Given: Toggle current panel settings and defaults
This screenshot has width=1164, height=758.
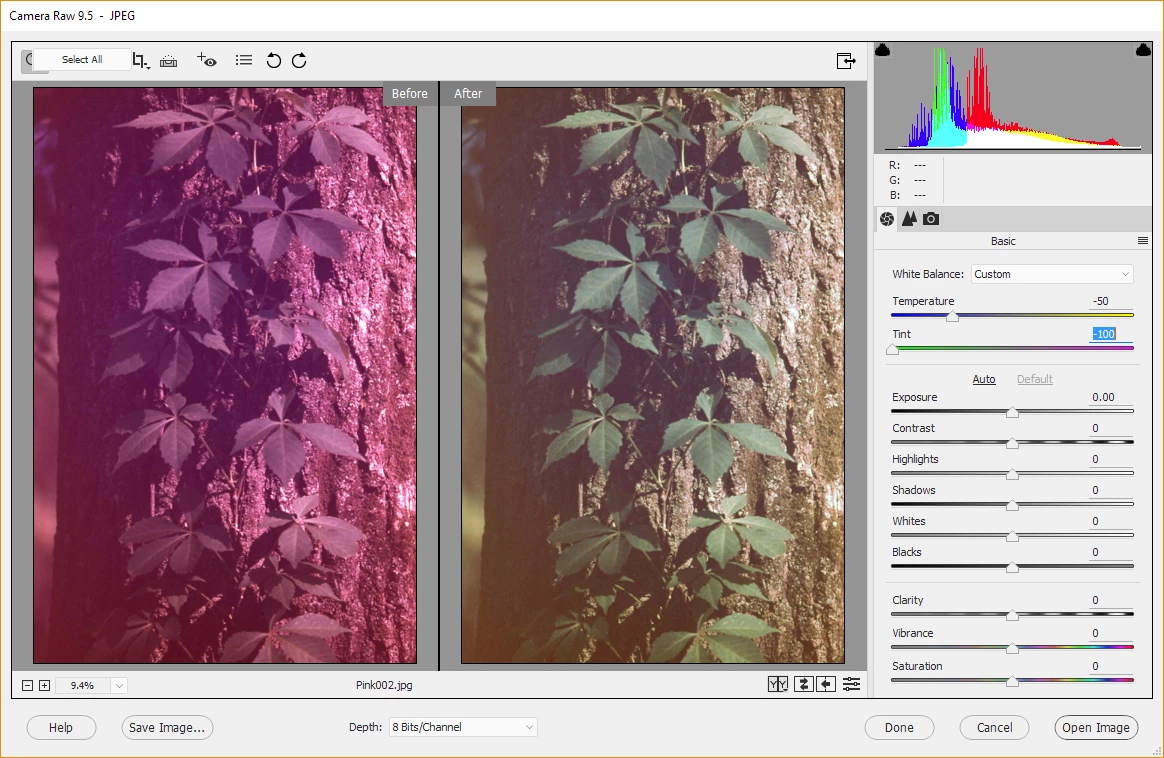Looking at the screenshot, I should pyautogui.click(x=851, y=684).
